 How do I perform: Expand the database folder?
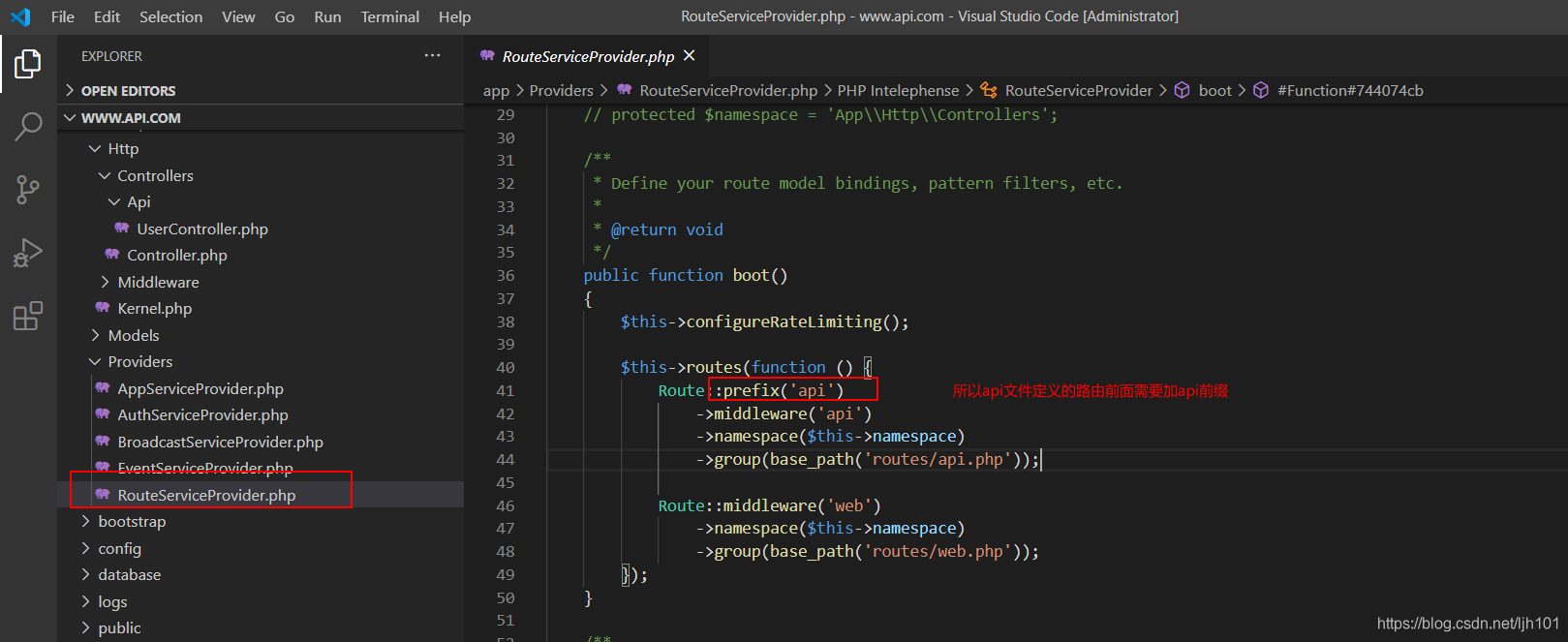[x=85, y=574]
